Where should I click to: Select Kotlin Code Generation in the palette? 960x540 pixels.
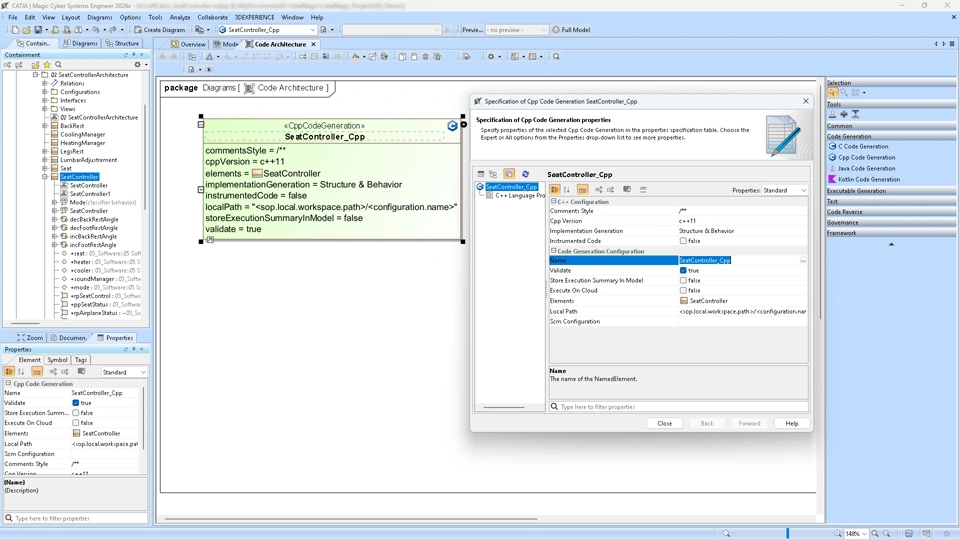(x=868, y=179)
